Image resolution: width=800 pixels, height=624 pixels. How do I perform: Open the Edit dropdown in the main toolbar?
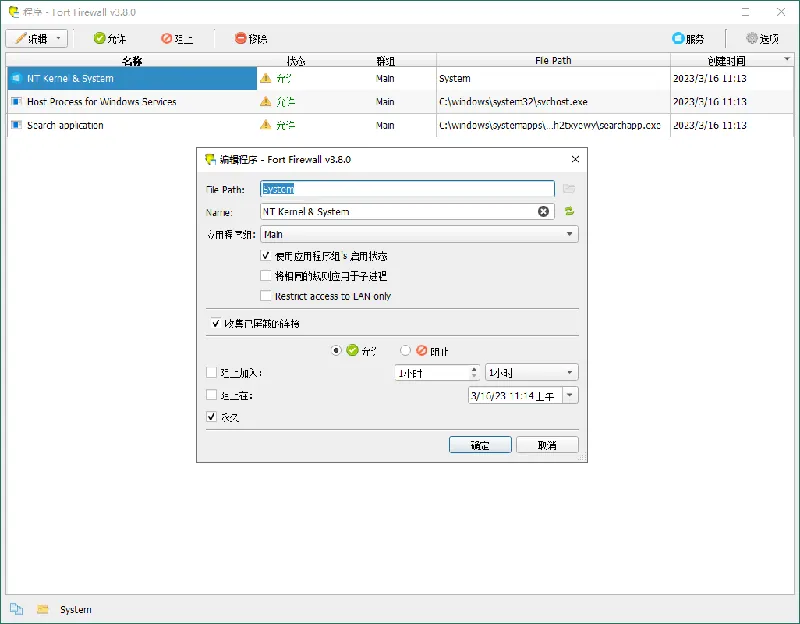pos(36,38)
